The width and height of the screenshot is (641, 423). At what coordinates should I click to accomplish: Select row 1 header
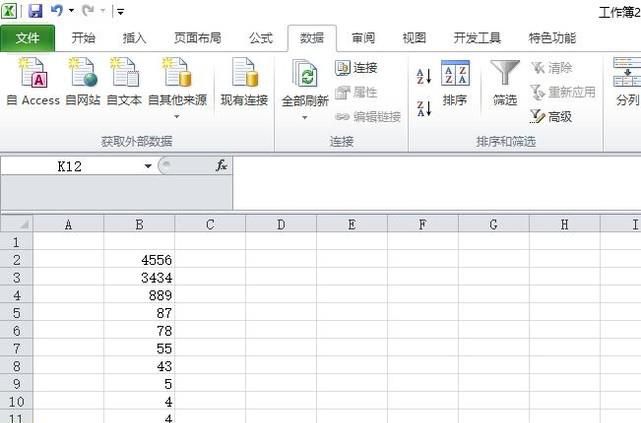click(x=16, y=242)
